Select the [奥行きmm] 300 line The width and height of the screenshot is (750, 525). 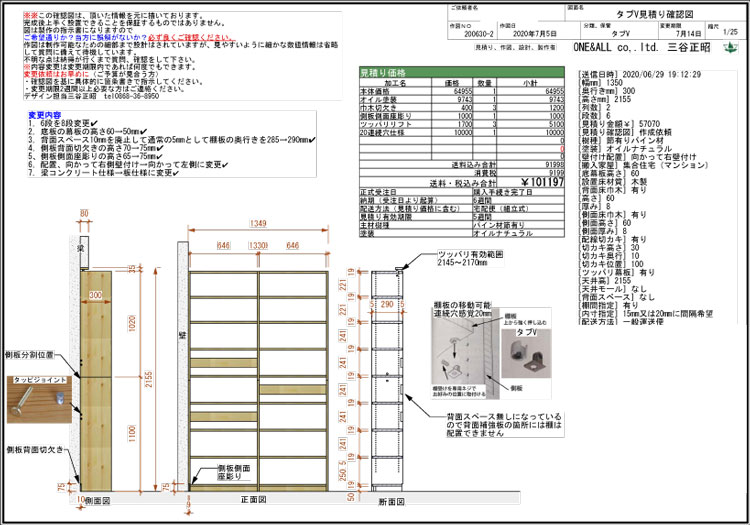click(x=607, y=91)
